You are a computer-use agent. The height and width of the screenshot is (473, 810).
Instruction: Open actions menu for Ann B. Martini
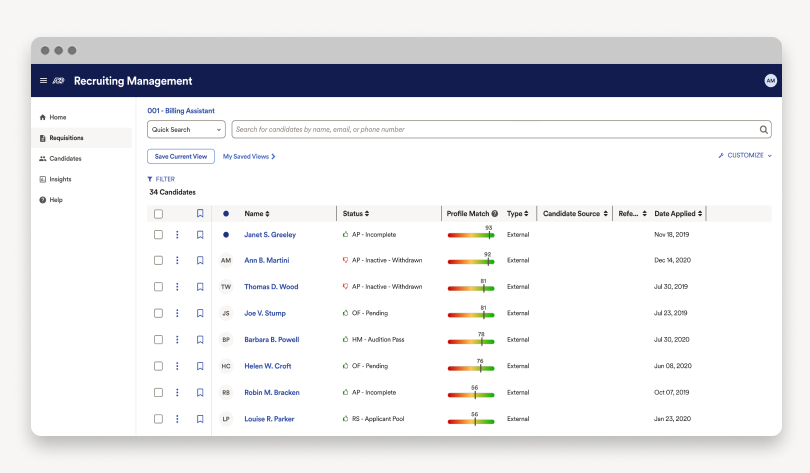pyautogui.click(x=177, y=260)
